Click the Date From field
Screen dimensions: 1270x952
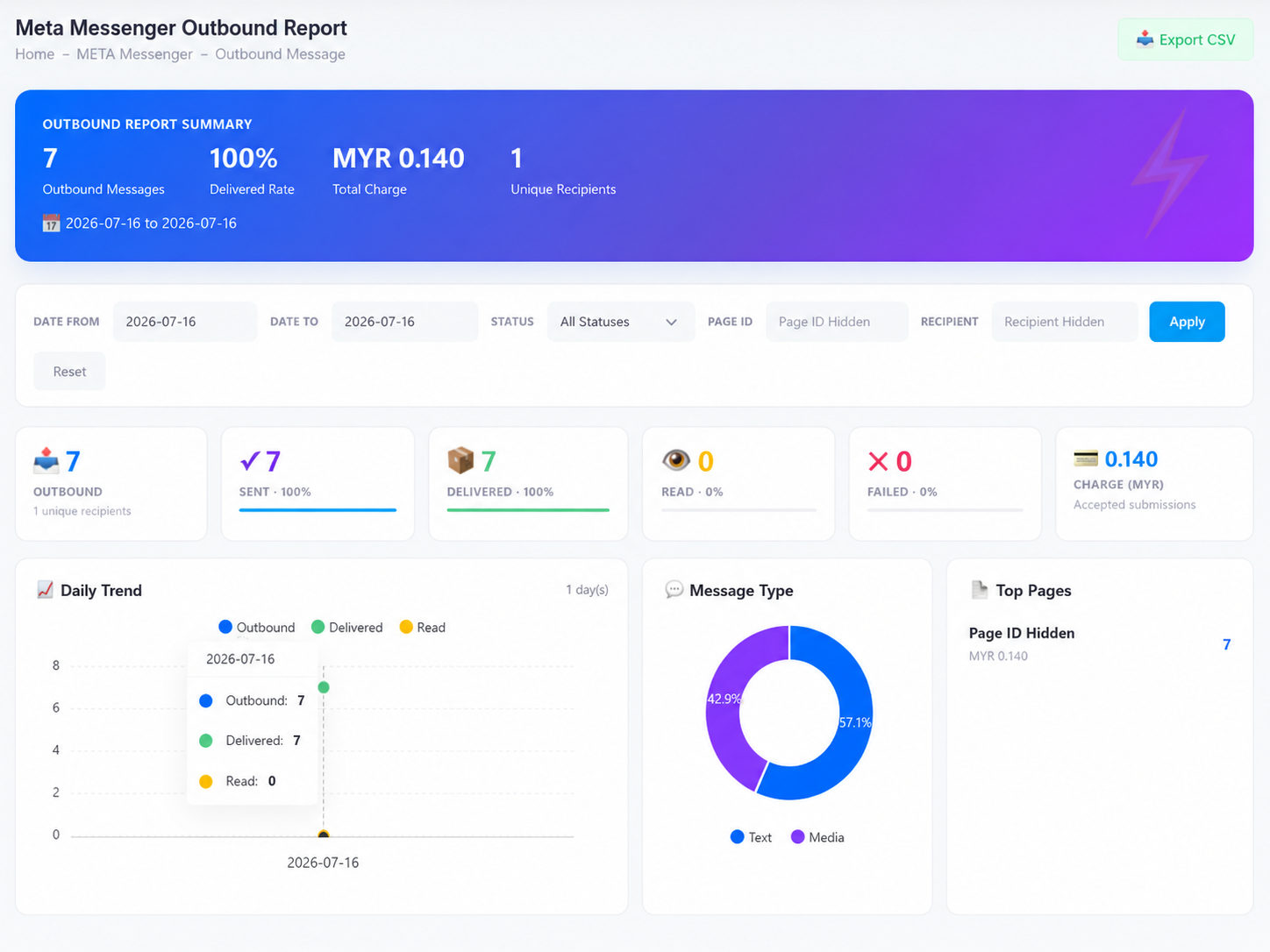pyautogui.click(x=185, y=322)
